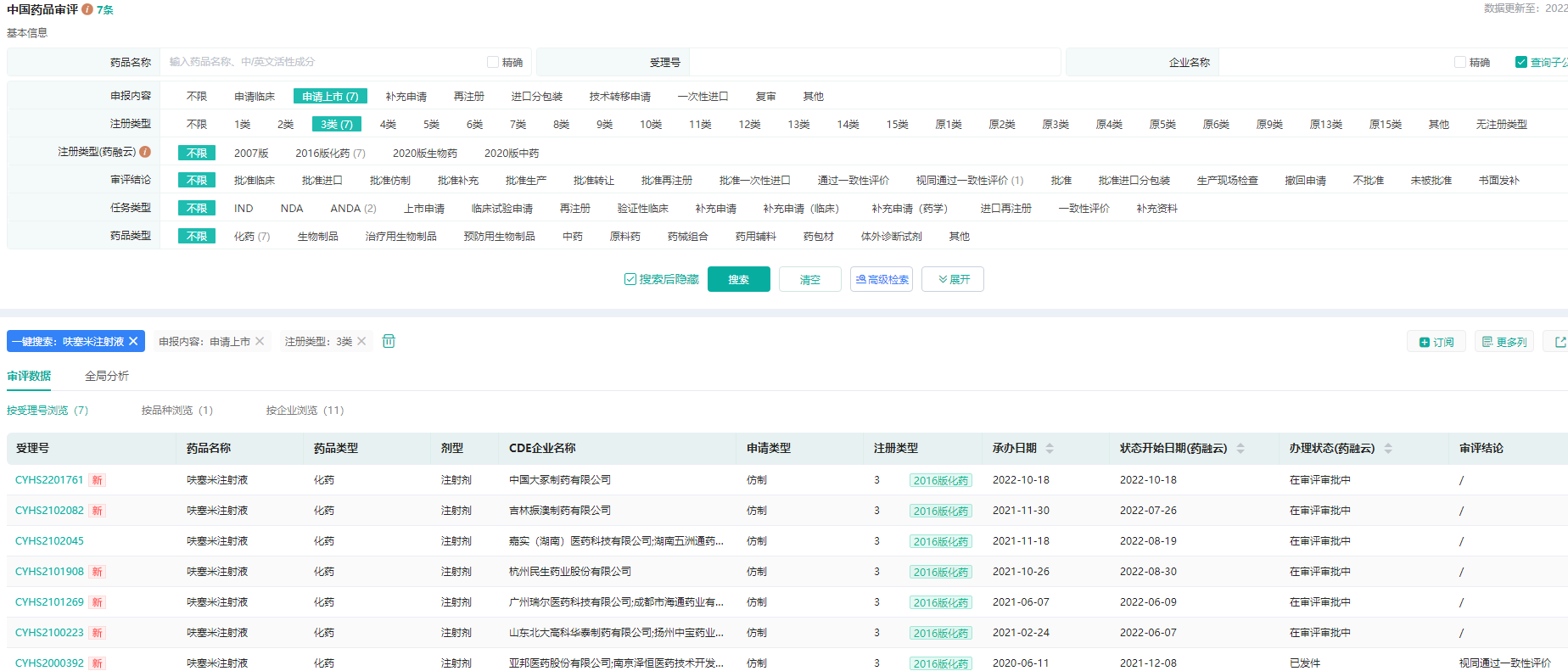The width and height of the screenshot is (1568, 671).
Task: Expand filters with the 展开 button
Action: (x=953, y=279)
